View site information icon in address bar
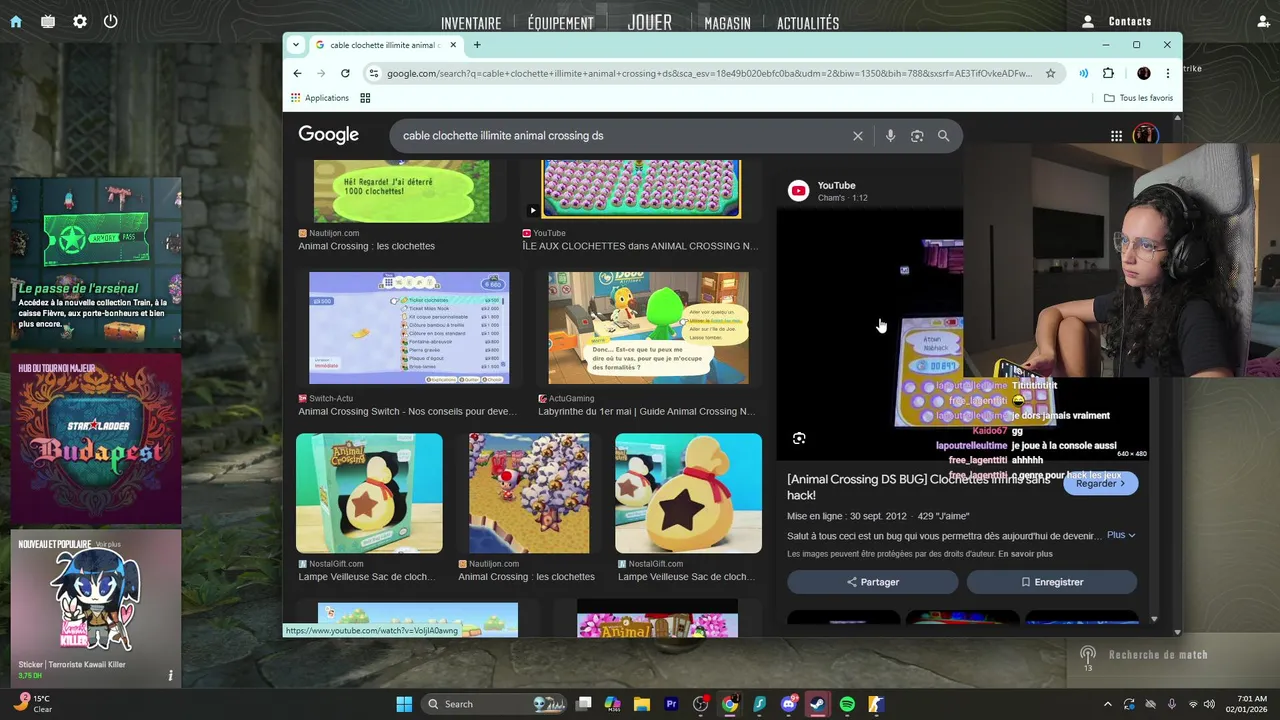 coord(373,73)
